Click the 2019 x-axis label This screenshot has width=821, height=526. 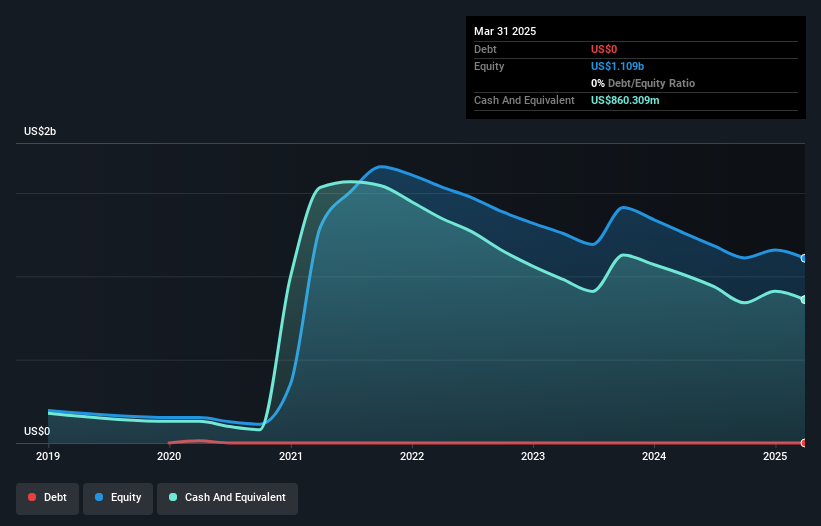(48, 456)
